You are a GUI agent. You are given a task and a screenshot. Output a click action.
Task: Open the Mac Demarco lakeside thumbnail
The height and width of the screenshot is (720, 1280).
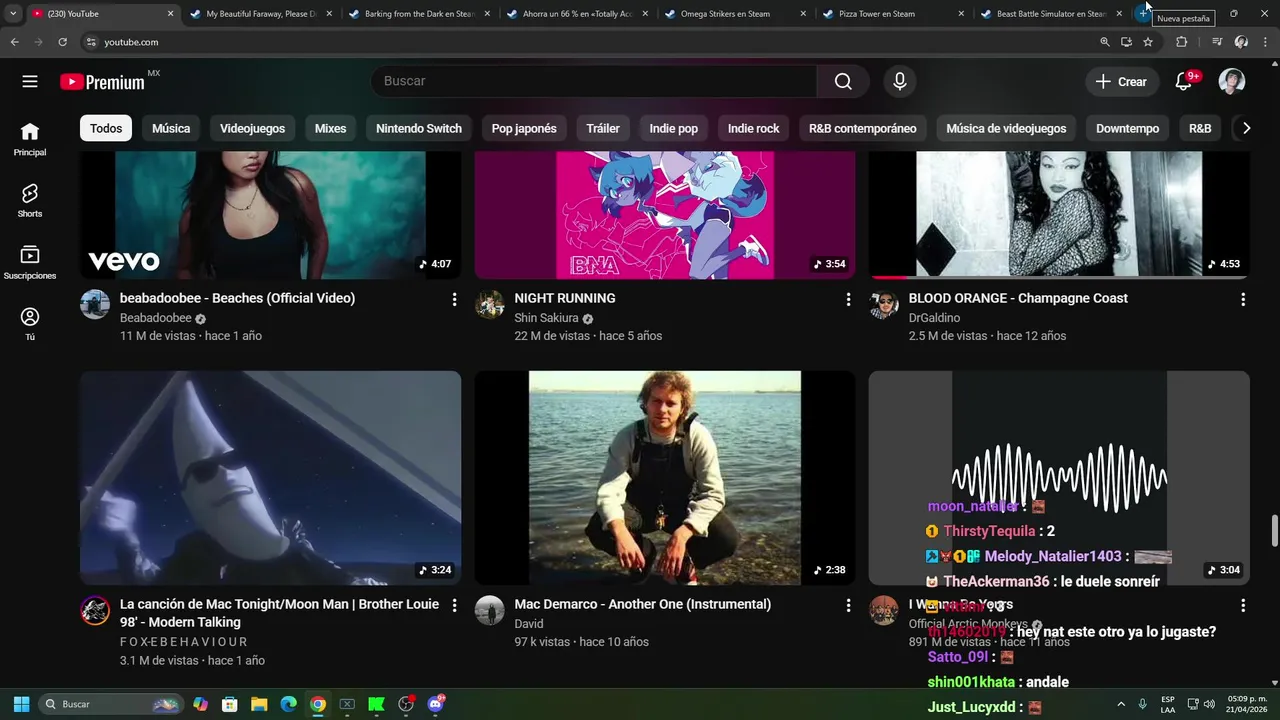click(665, 478)
